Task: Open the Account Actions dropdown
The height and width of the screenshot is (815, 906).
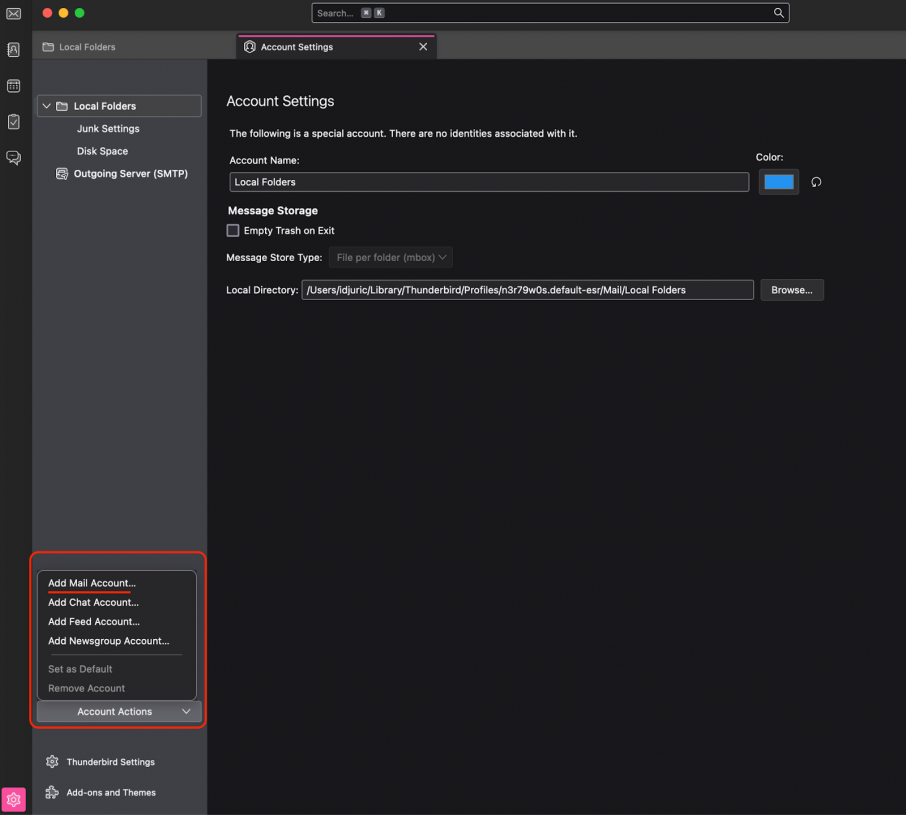Action: [x=118, y=711]
